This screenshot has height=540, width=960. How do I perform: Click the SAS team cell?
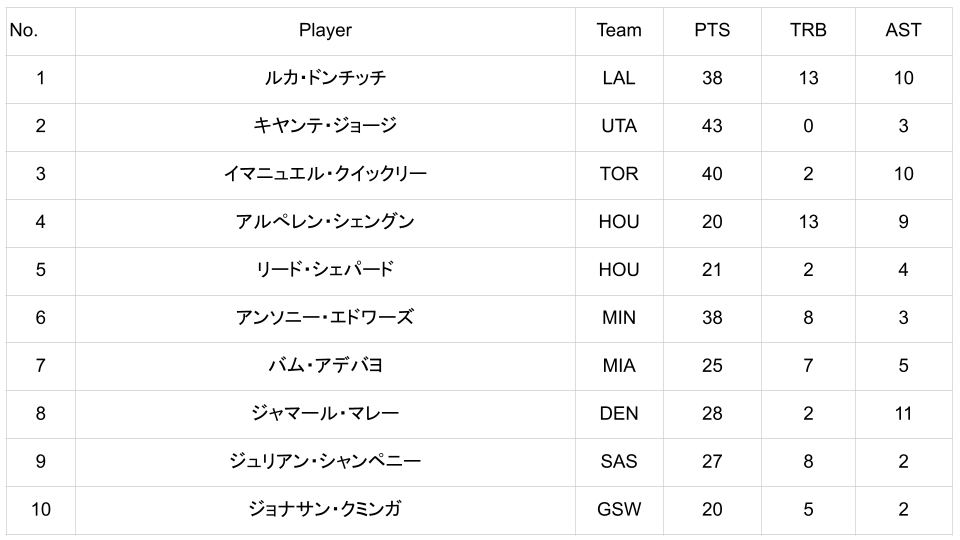click(619, 462)
